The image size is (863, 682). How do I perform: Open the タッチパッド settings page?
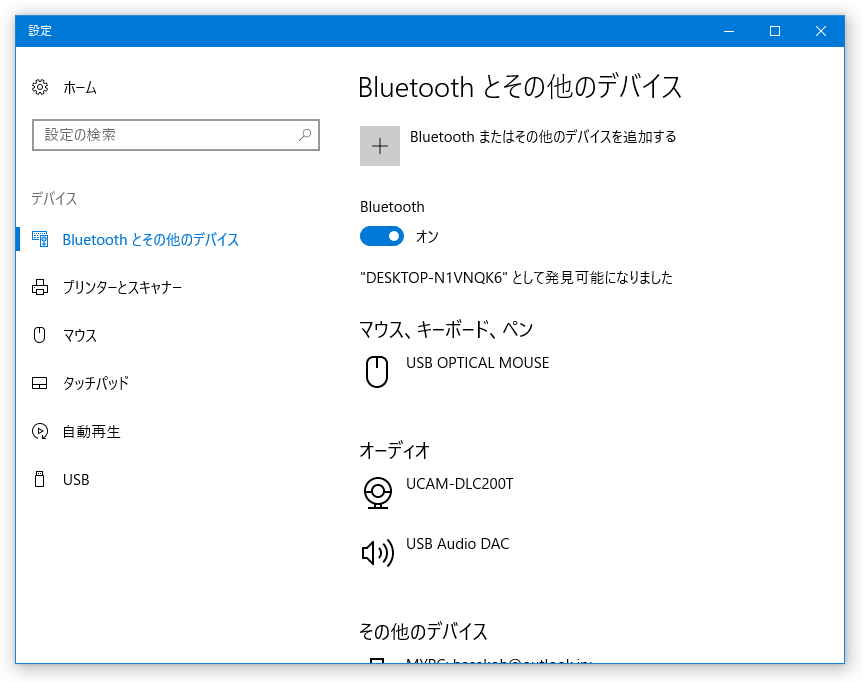tap(96, 383)
